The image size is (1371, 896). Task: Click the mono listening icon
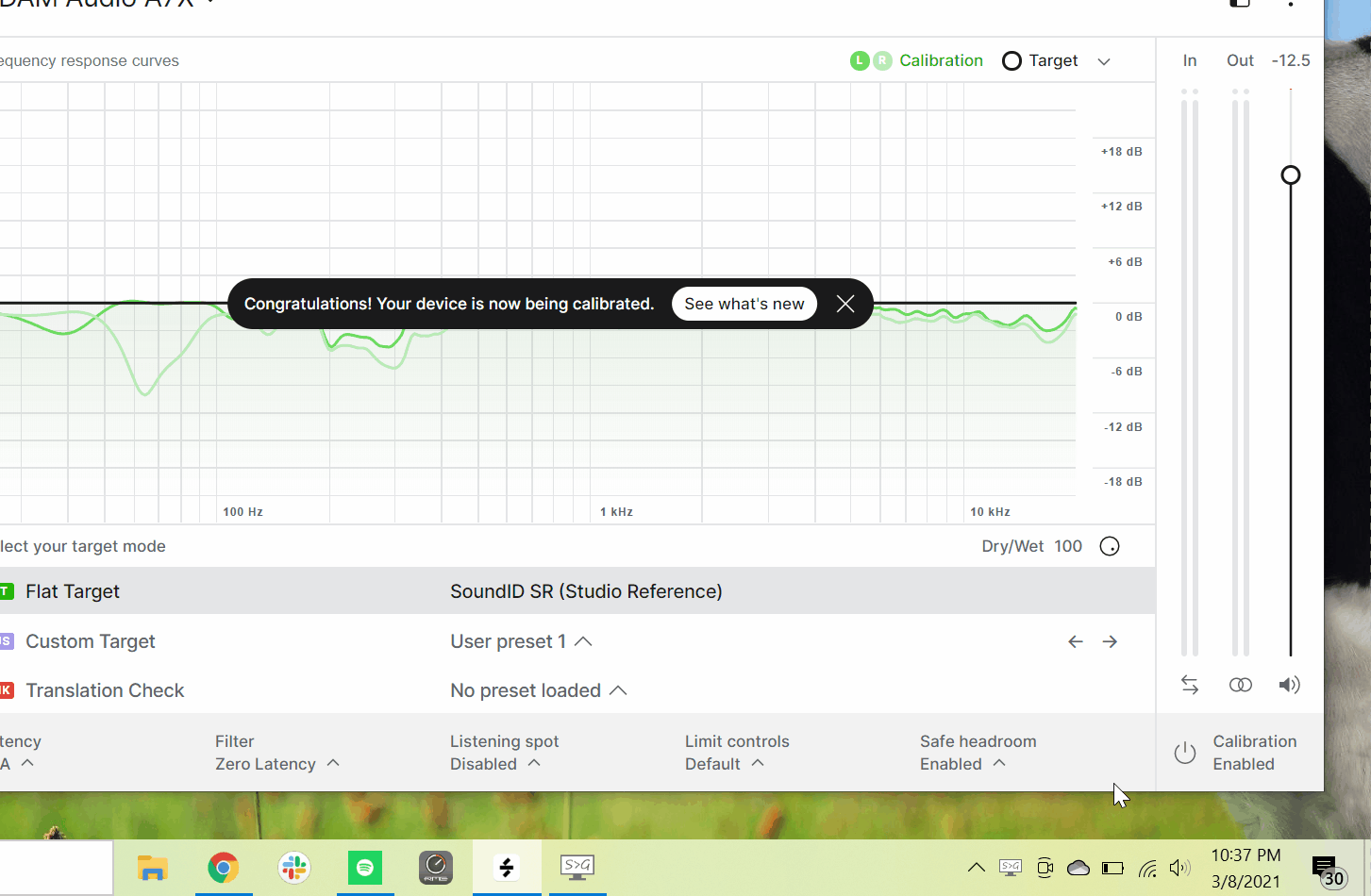[1240, 685]
